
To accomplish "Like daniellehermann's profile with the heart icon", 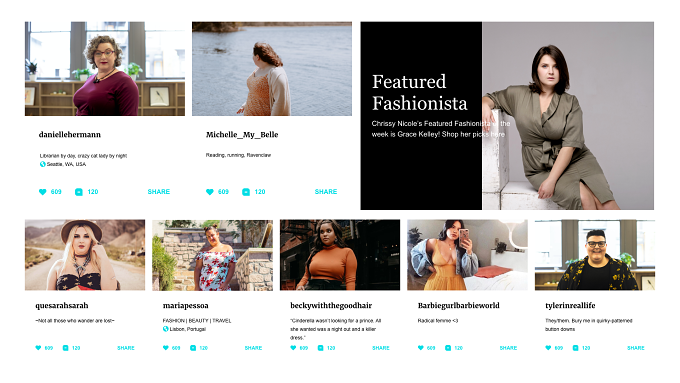I will 42,192.
